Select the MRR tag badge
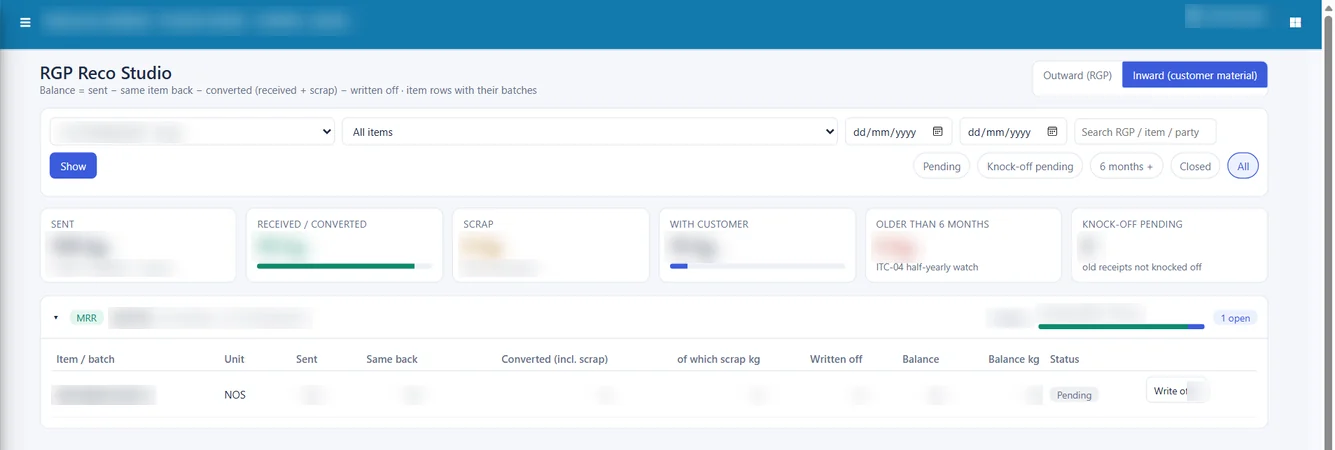 coord(87,318)
